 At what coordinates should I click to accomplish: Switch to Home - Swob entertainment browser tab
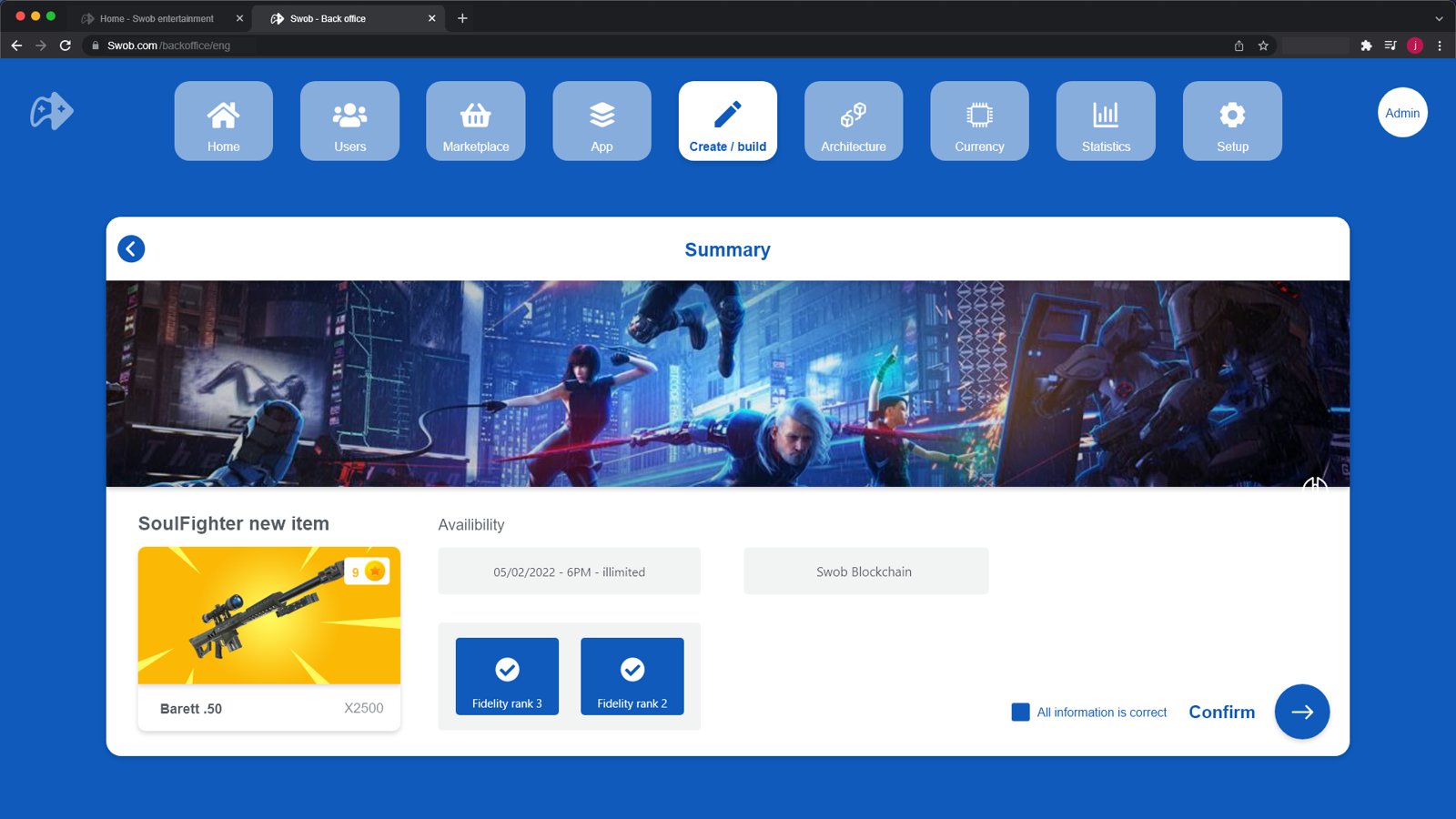coord(157,18)
